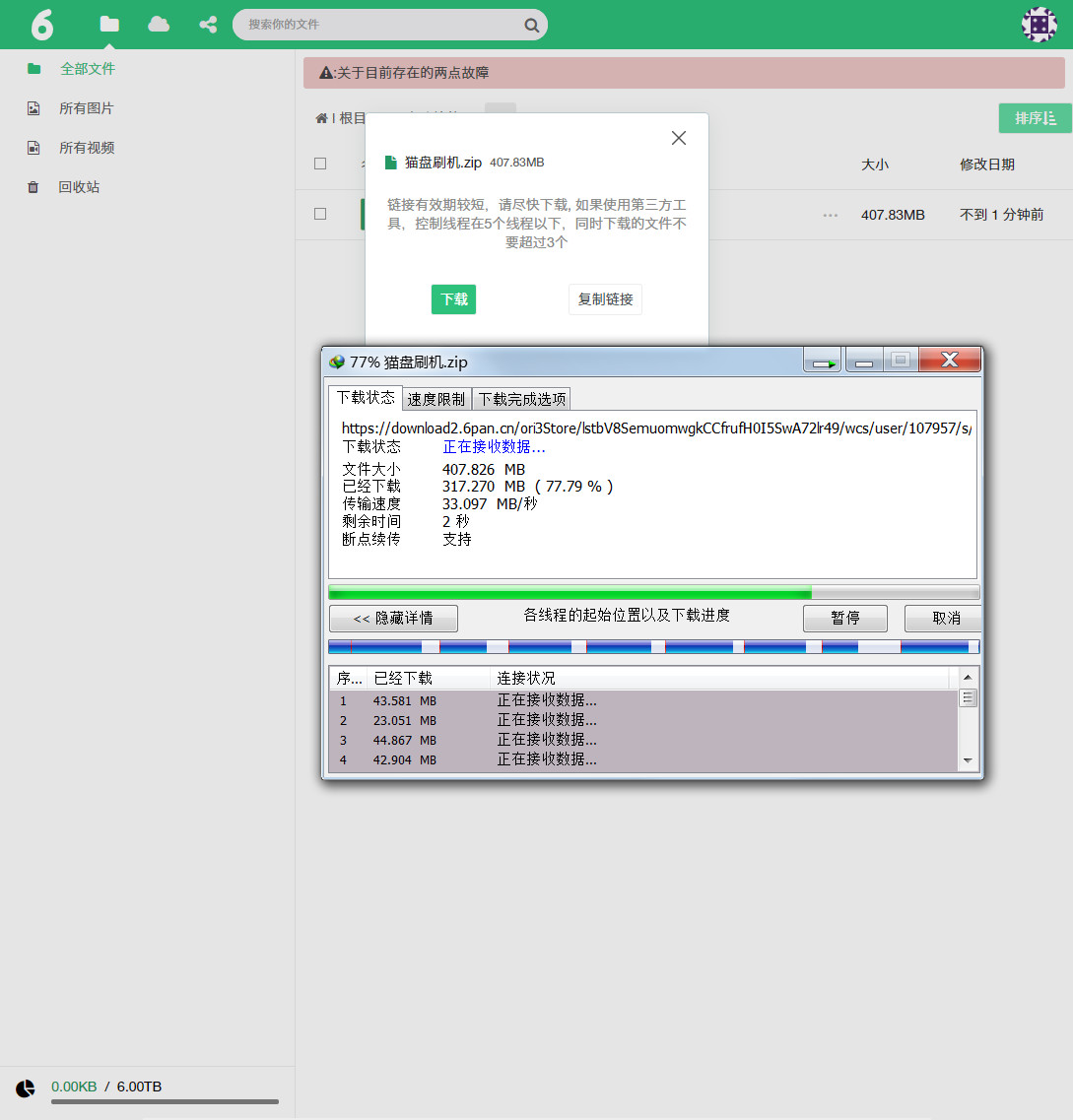Viewport: 1073px width, 1120px height.
Task: Open the fault notice banner 关于目前存在的两点故障
Action: 684,73
